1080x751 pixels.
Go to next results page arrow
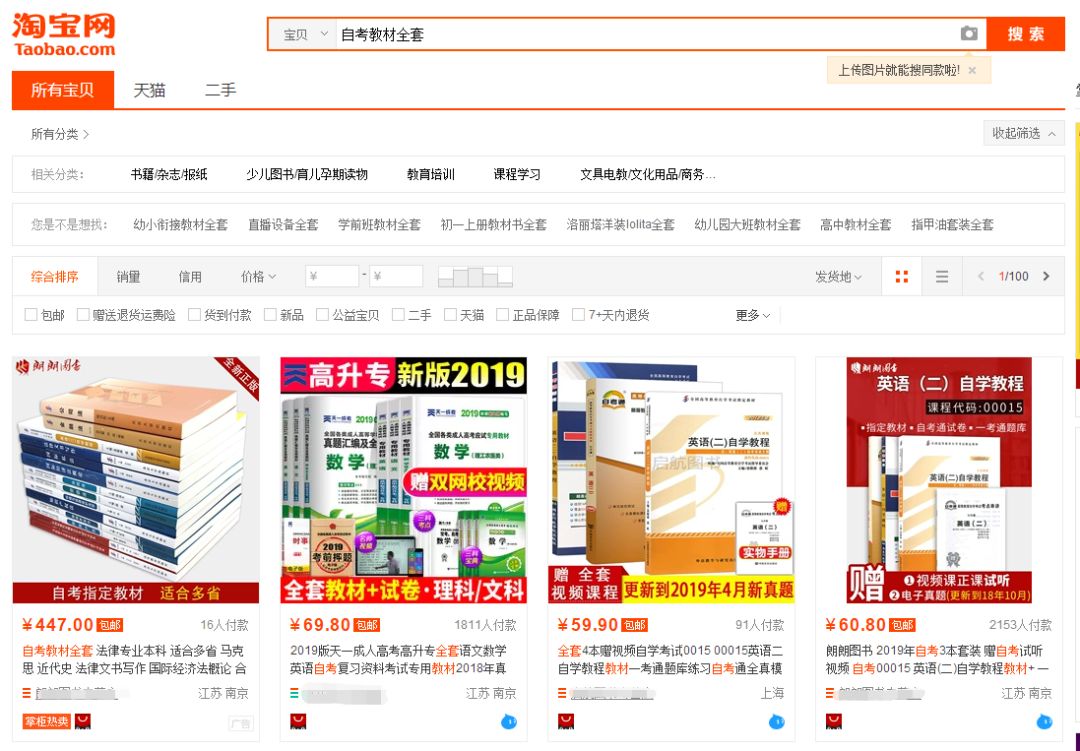(1046, 277)
